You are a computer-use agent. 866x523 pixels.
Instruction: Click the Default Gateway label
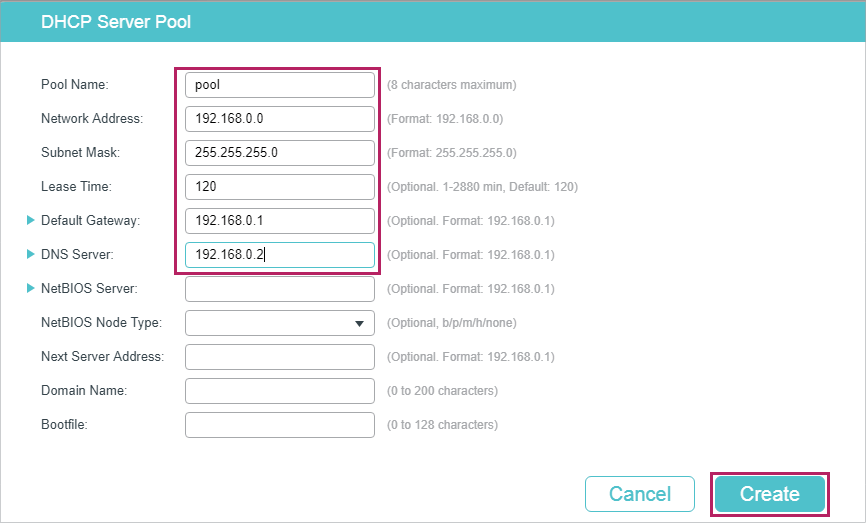pyautogui.click(x=91, y=220)
